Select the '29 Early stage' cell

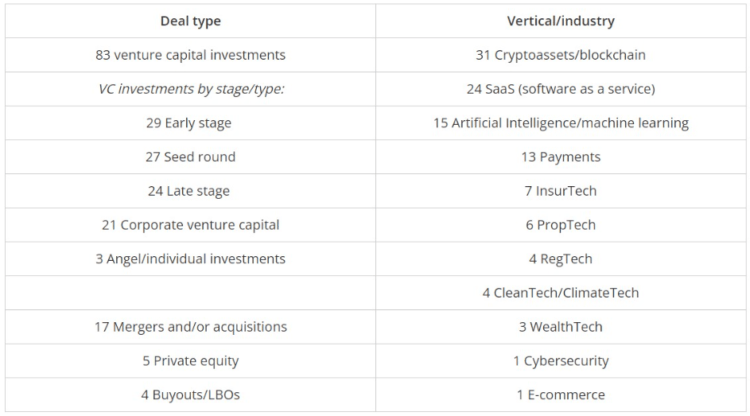pos(190,123)
